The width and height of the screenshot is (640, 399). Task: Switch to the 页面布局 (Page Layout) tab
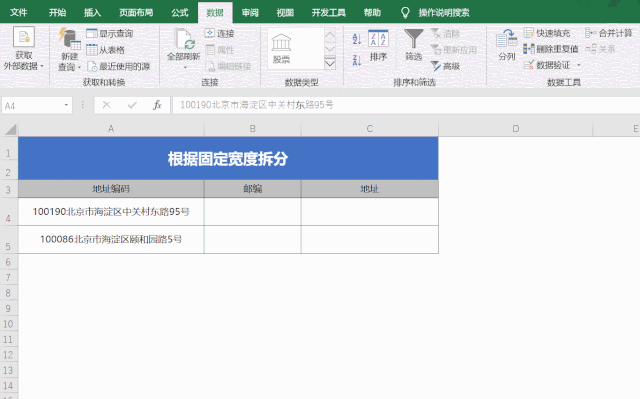136,13
